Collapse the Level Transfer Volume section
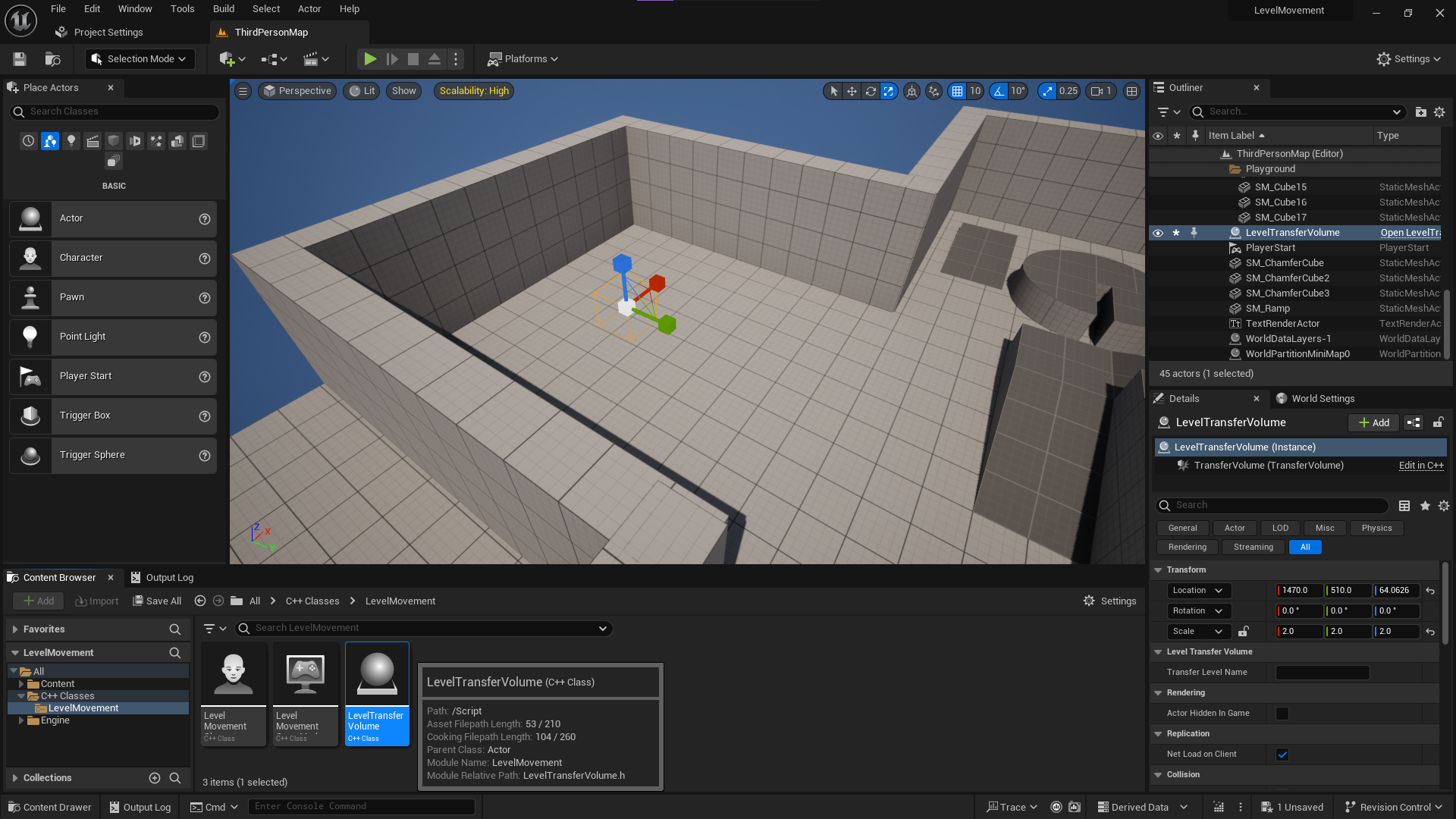1456x819 pixels. pos(1158,652)
